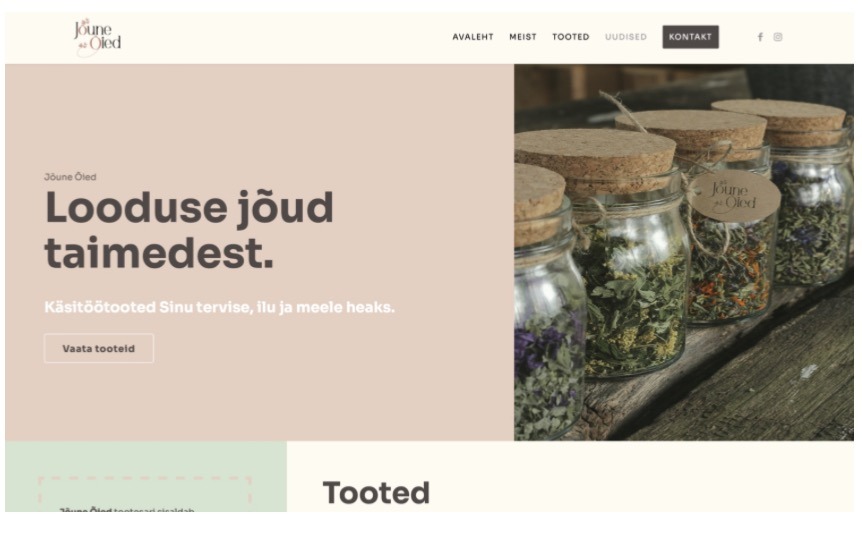This screenshot has height=538, width=862.
Task: Open the UUDISED news link
Action: click(626, 37)
